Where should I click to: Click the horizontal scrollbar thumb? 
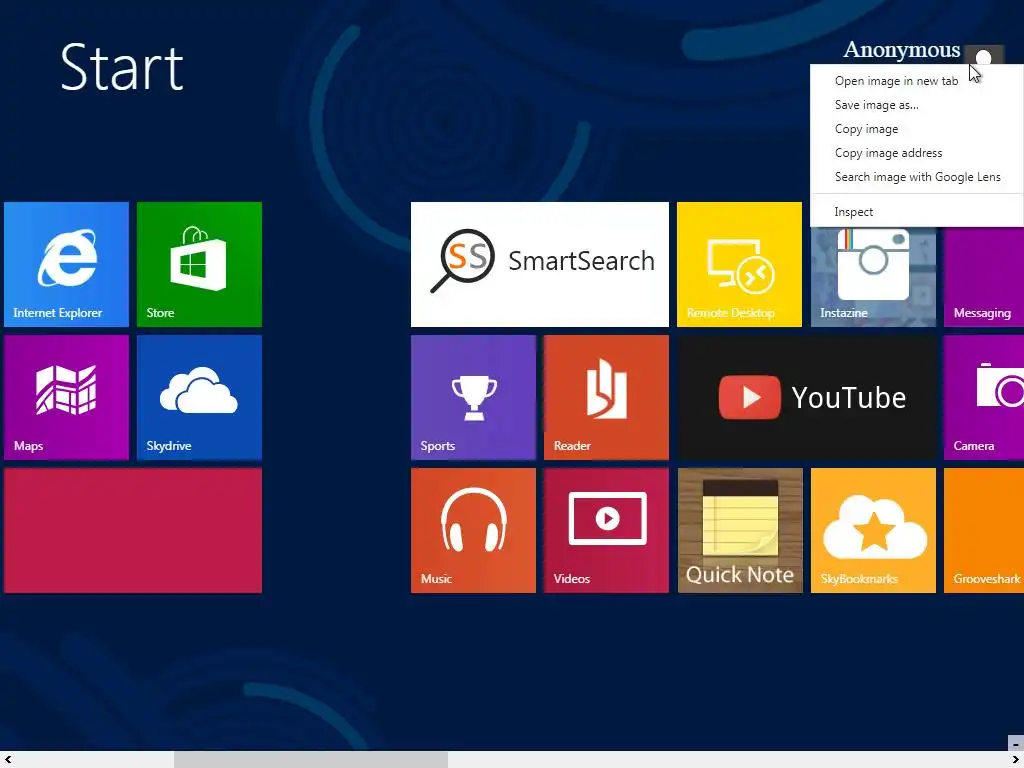(311, 759)
